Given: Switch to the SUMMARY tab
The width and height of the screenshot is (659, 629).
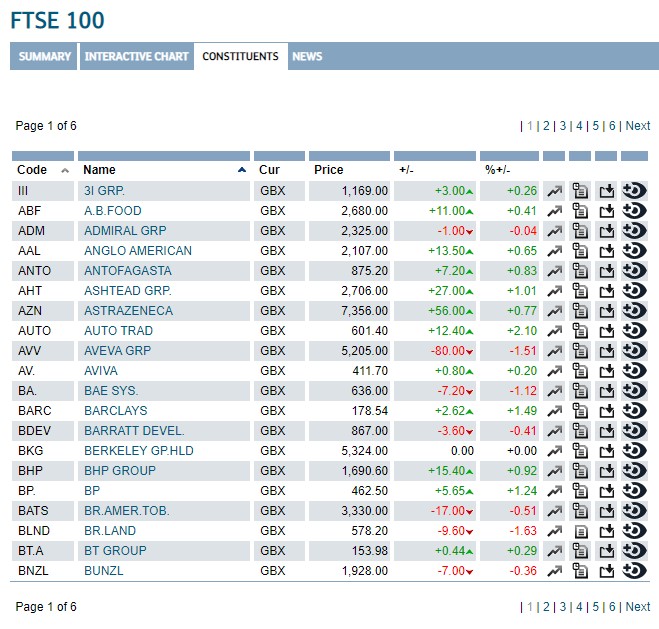Looking at the screenshot, I should pos(44,56).
